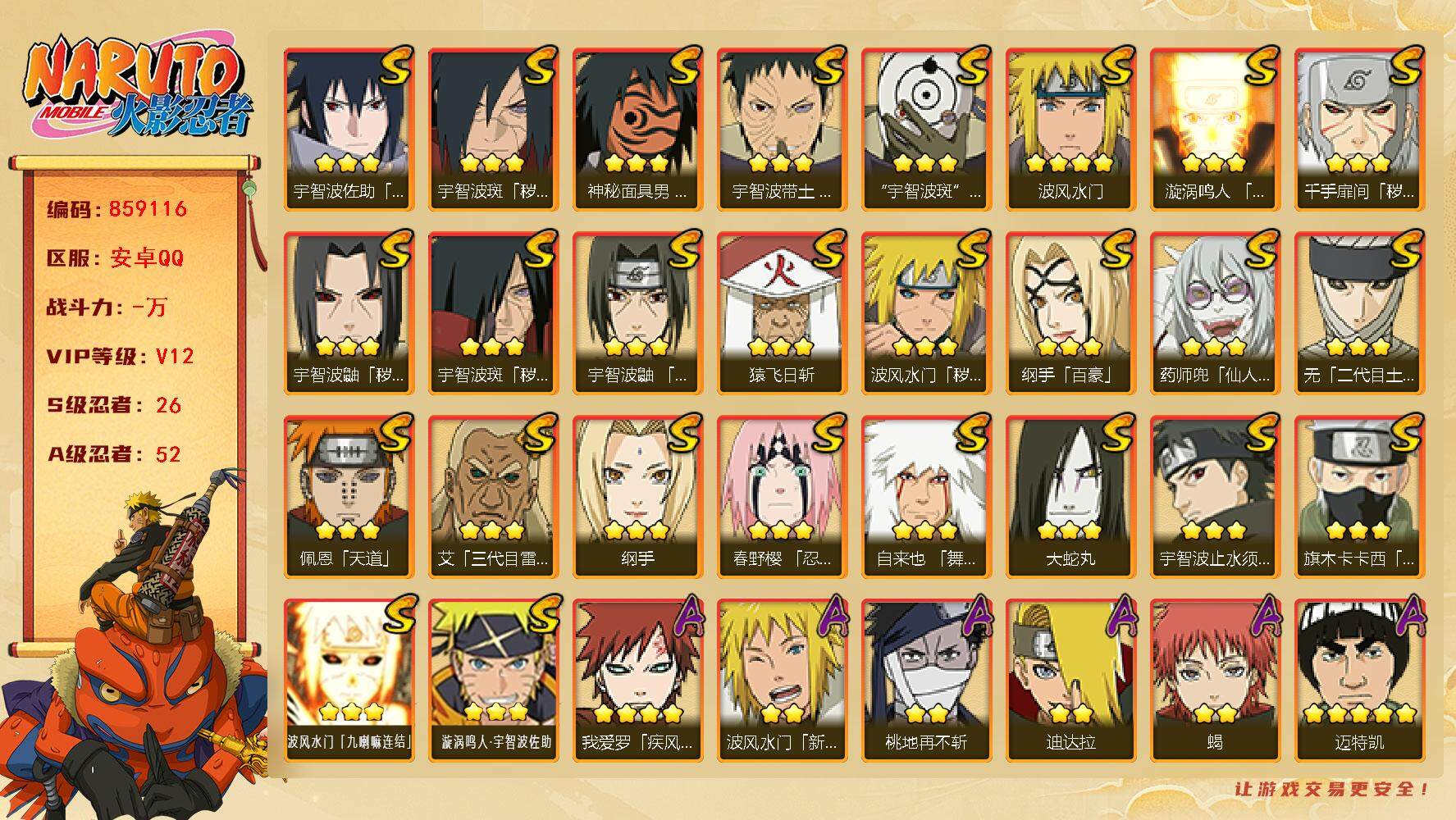This screenshot has height=820, width=1456.
Task: Select the 波风水门 four-star S card
Action: [x=1070, y=129]
